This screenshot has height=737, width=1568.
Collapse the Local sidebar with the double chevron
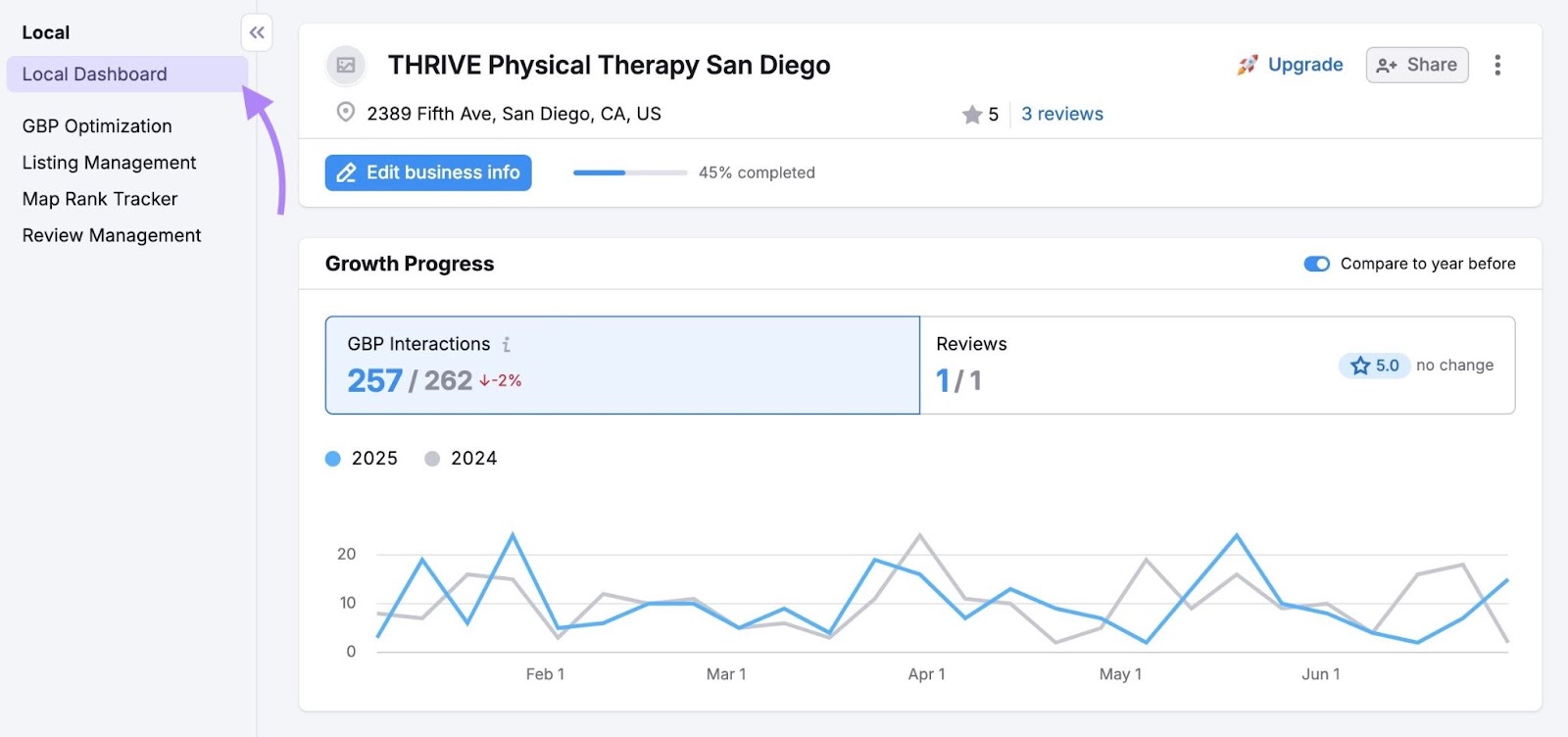(x=257, y=32)
